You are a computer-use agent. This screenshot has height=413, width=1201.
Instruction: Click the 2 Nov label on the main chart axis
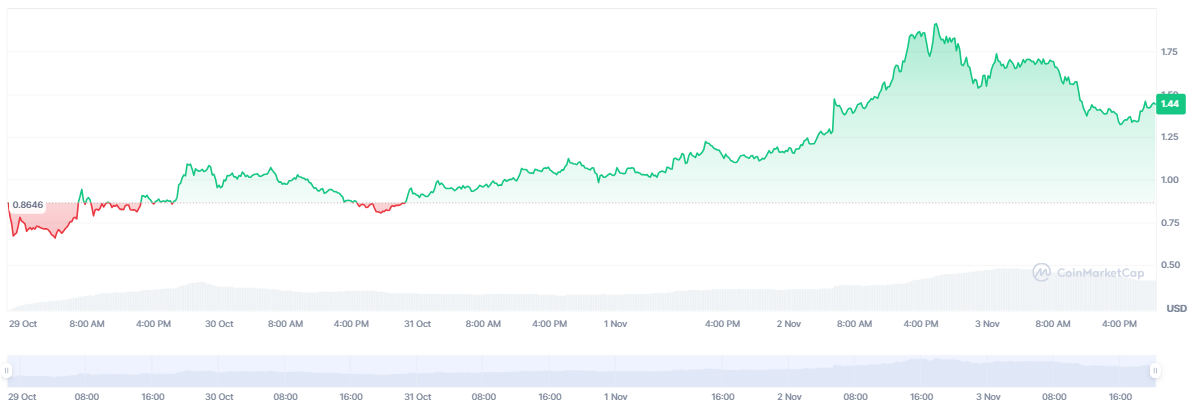click(x=789, y=324)
